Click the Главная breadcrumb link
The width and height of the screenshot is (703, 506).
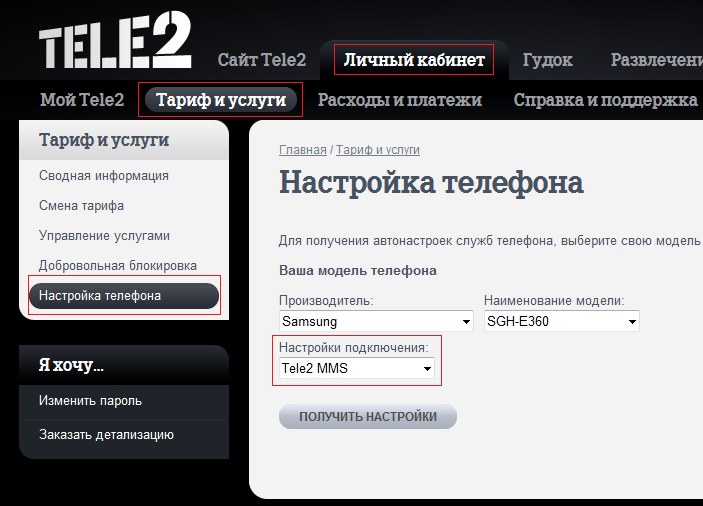pyautogui.click(x=302, y=150)
